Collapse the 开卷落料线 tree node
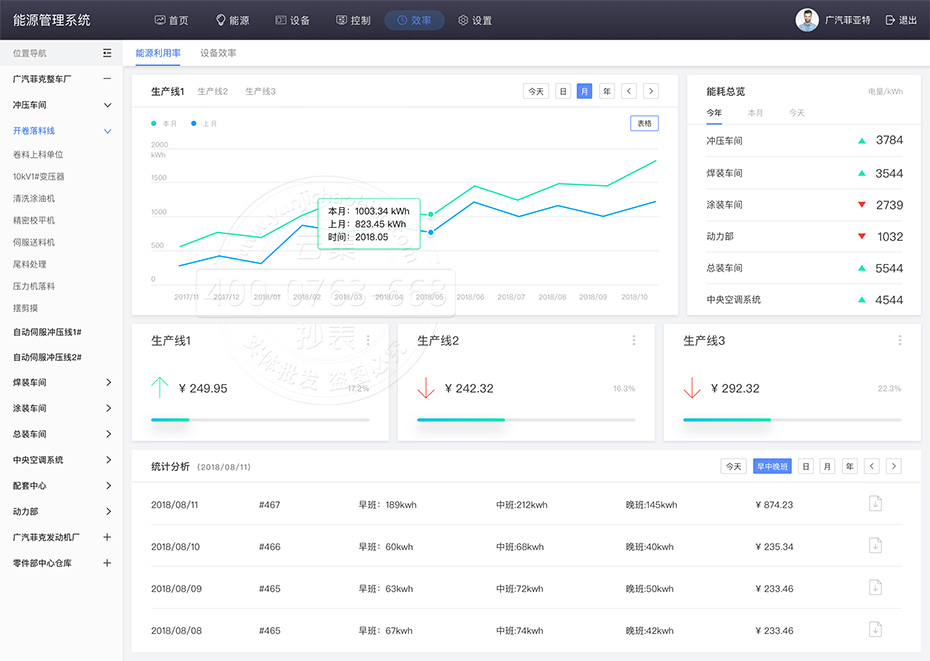The width and height of the screenshot is (930, 661). pos(108,131)
